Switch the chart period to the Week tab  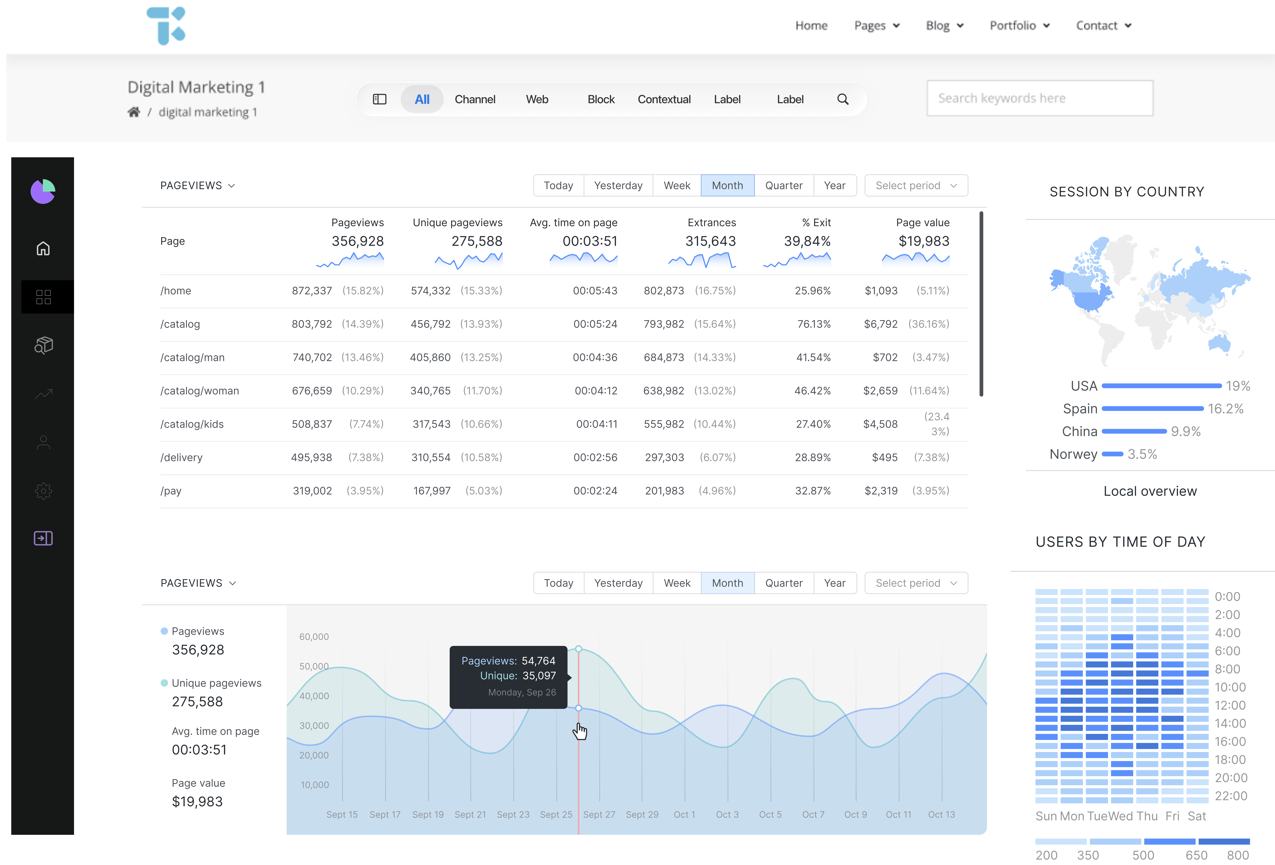[677, 583]
